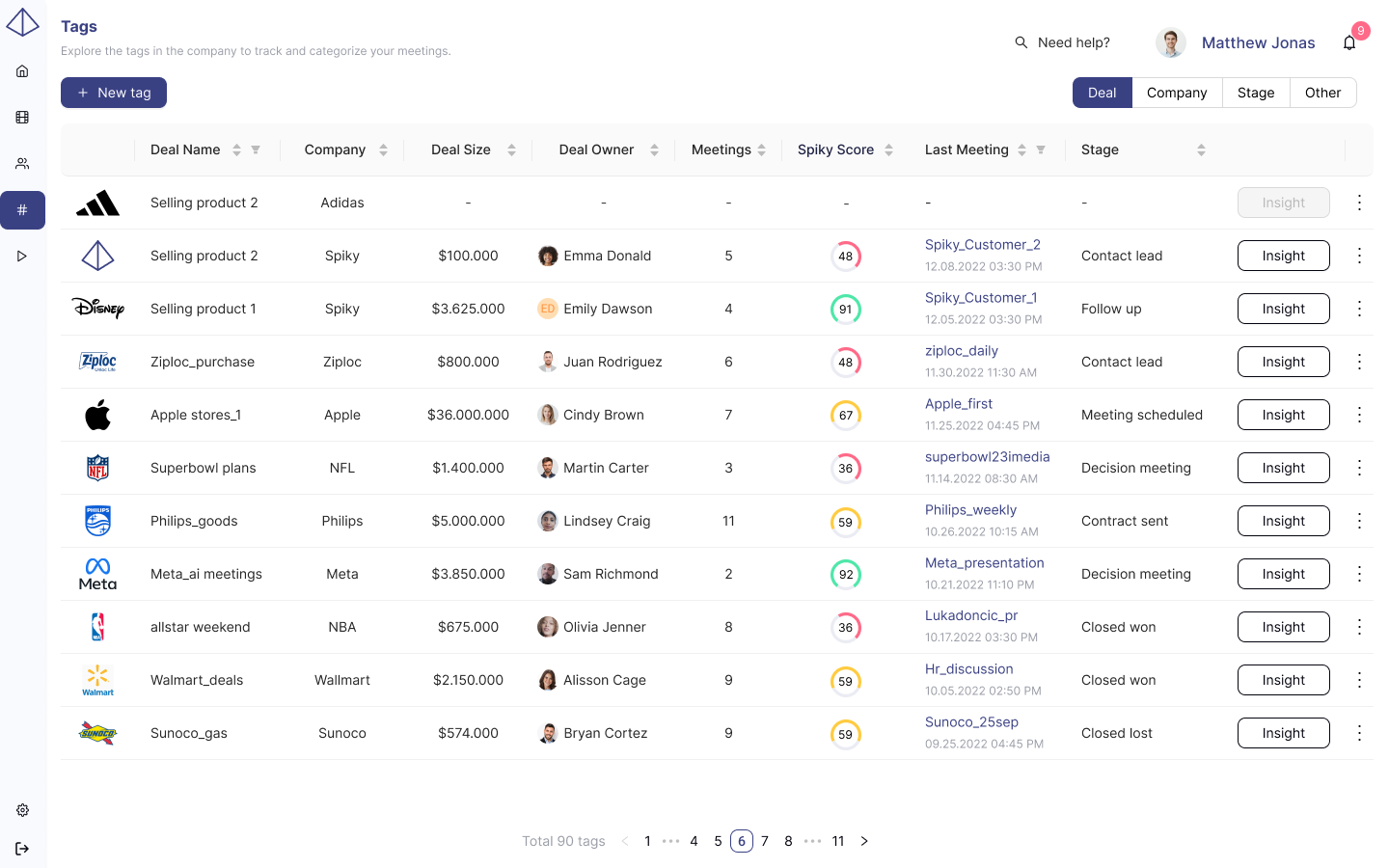
Task: Sort by the Deal Size column arrows
Action: click(511, 149)
